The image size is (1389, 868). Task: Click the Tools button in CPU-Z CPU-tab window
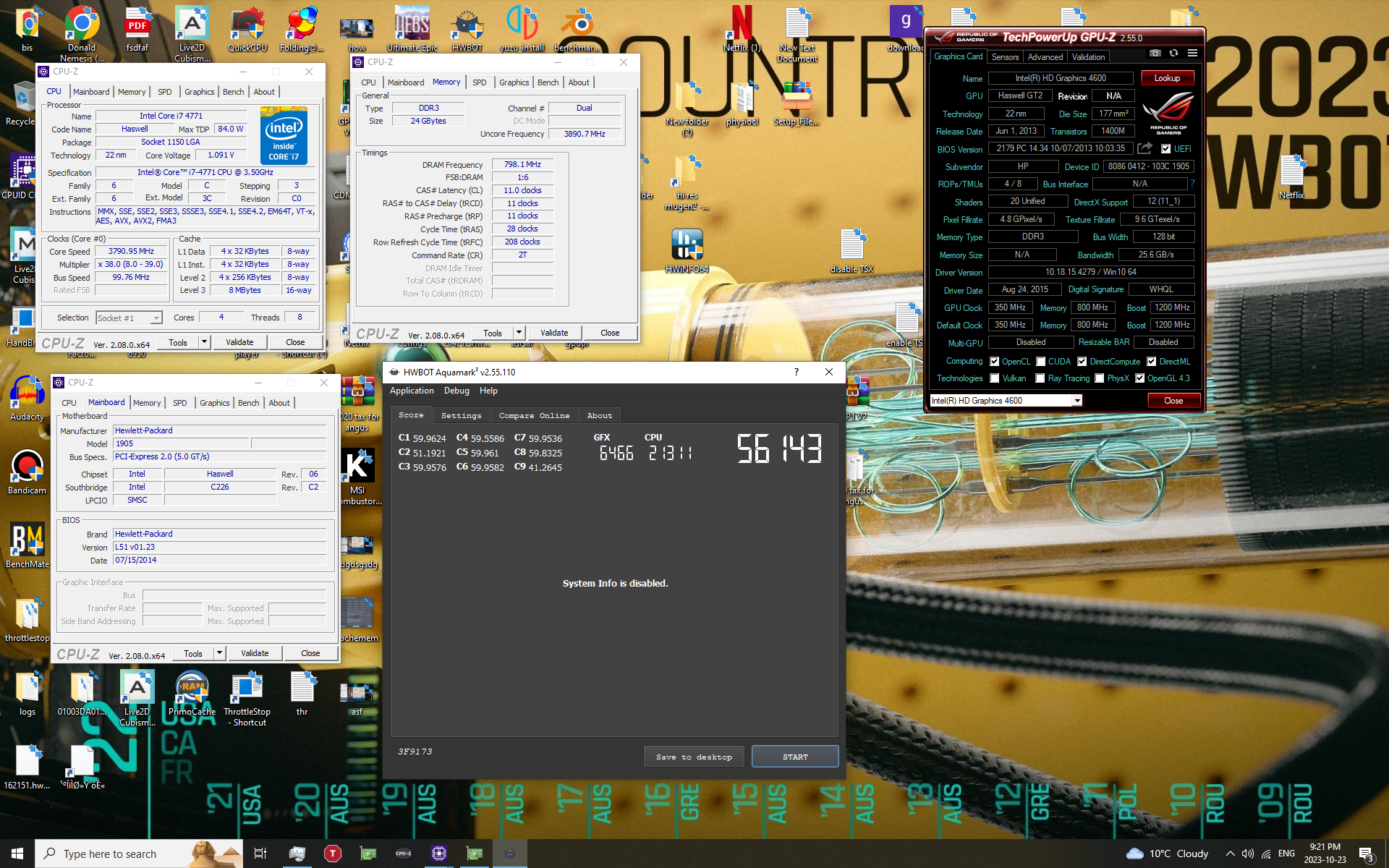[178, 342]
